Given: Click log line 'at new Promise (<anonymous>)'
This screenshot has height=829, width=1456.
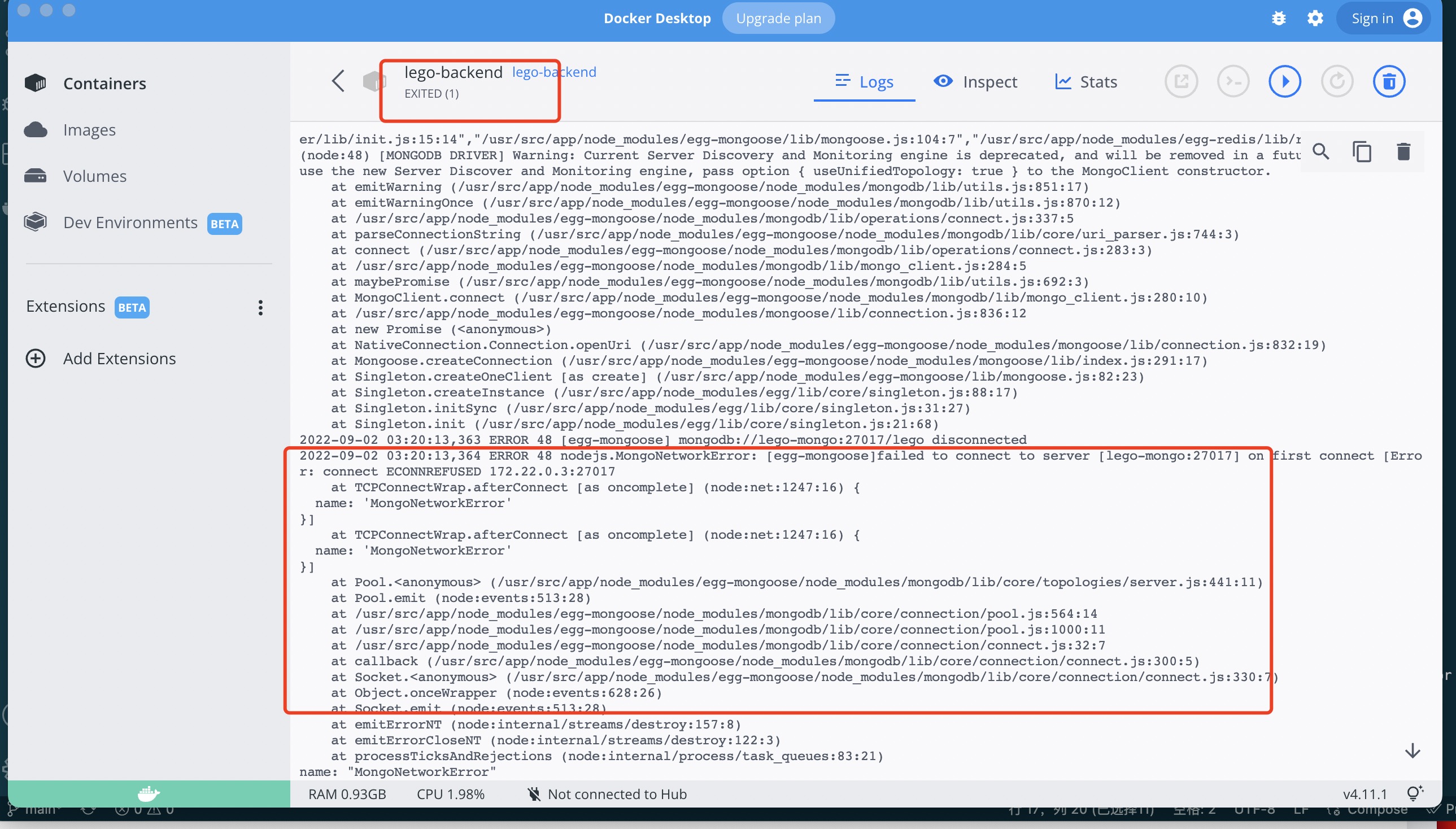Looking at the screenshot, I should point(441,329).
